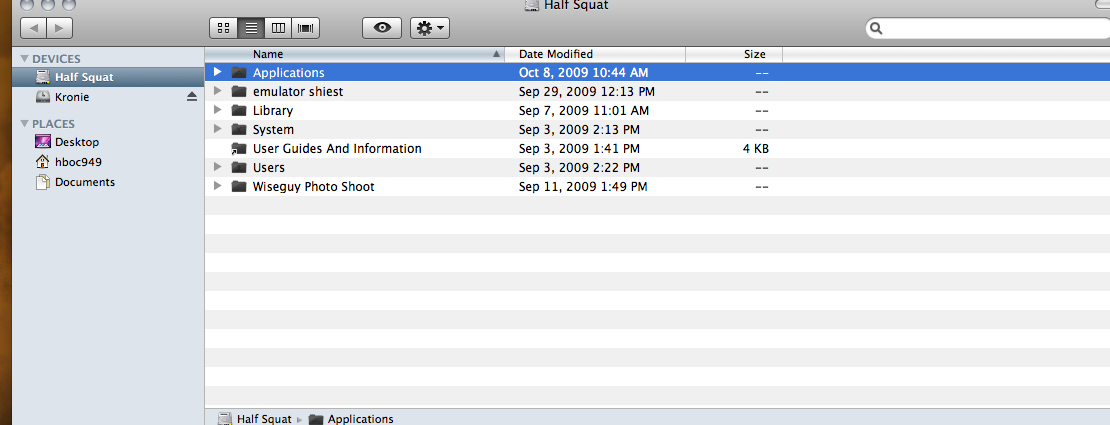Click date Sep 7, 2009 11:01 AM
Image resolution: width=1110 pixels, height=425 pixels.
pyautogui.click(x=584, y=110)
